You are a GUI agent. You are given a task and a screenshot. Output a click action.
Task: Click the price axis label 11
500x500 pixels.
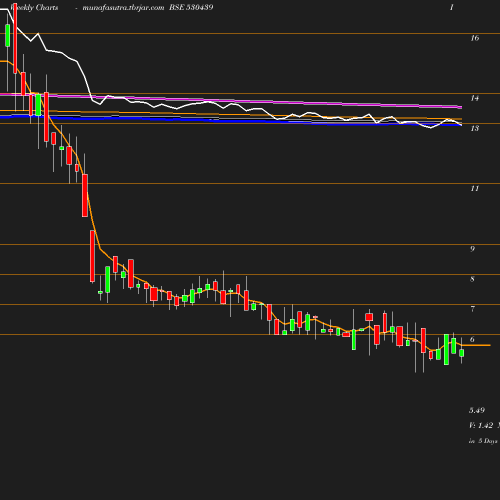(475, 188)
